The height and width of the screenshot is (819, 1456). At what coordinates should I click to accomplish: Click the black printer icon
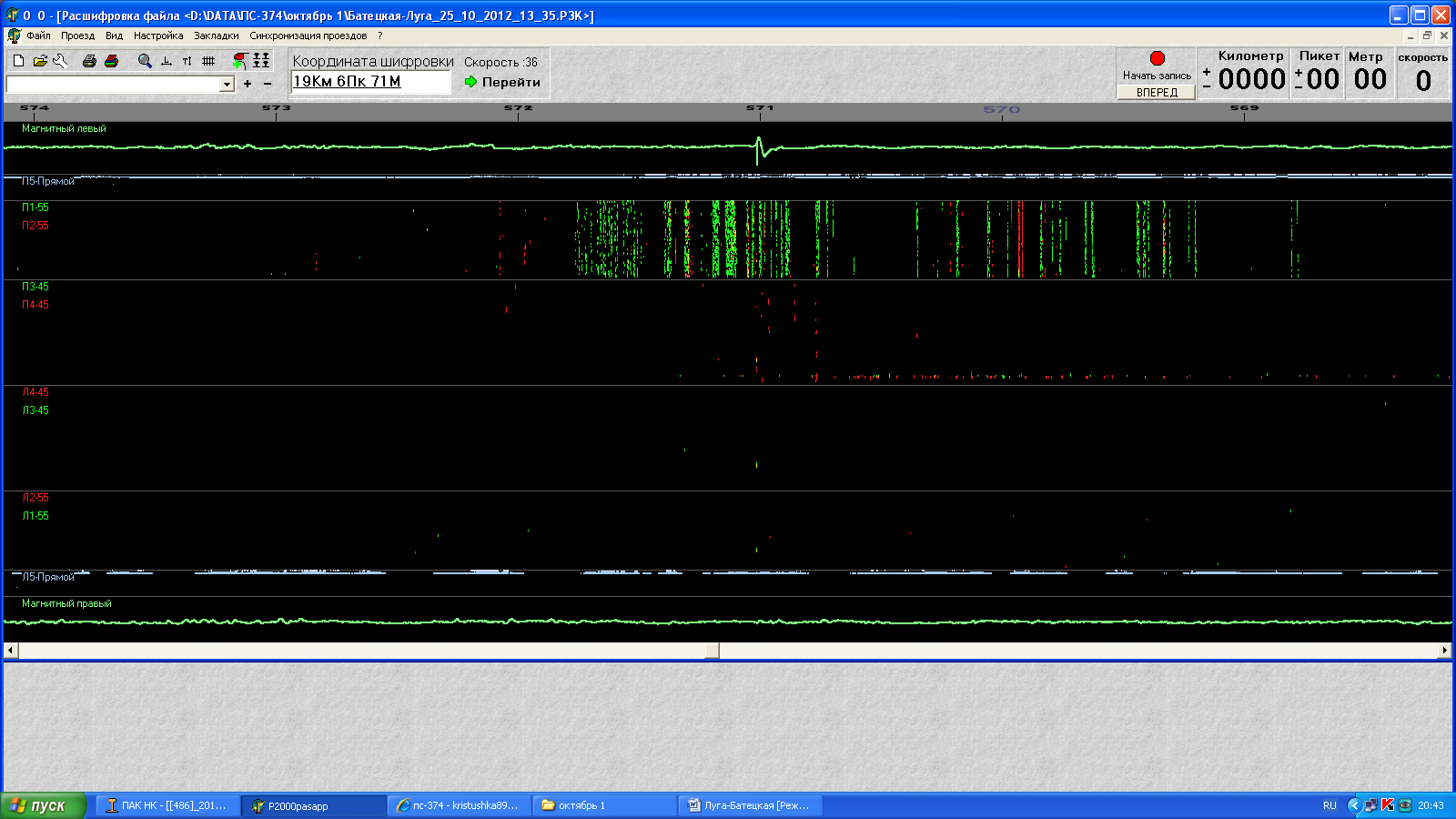[x=89, y=61]
